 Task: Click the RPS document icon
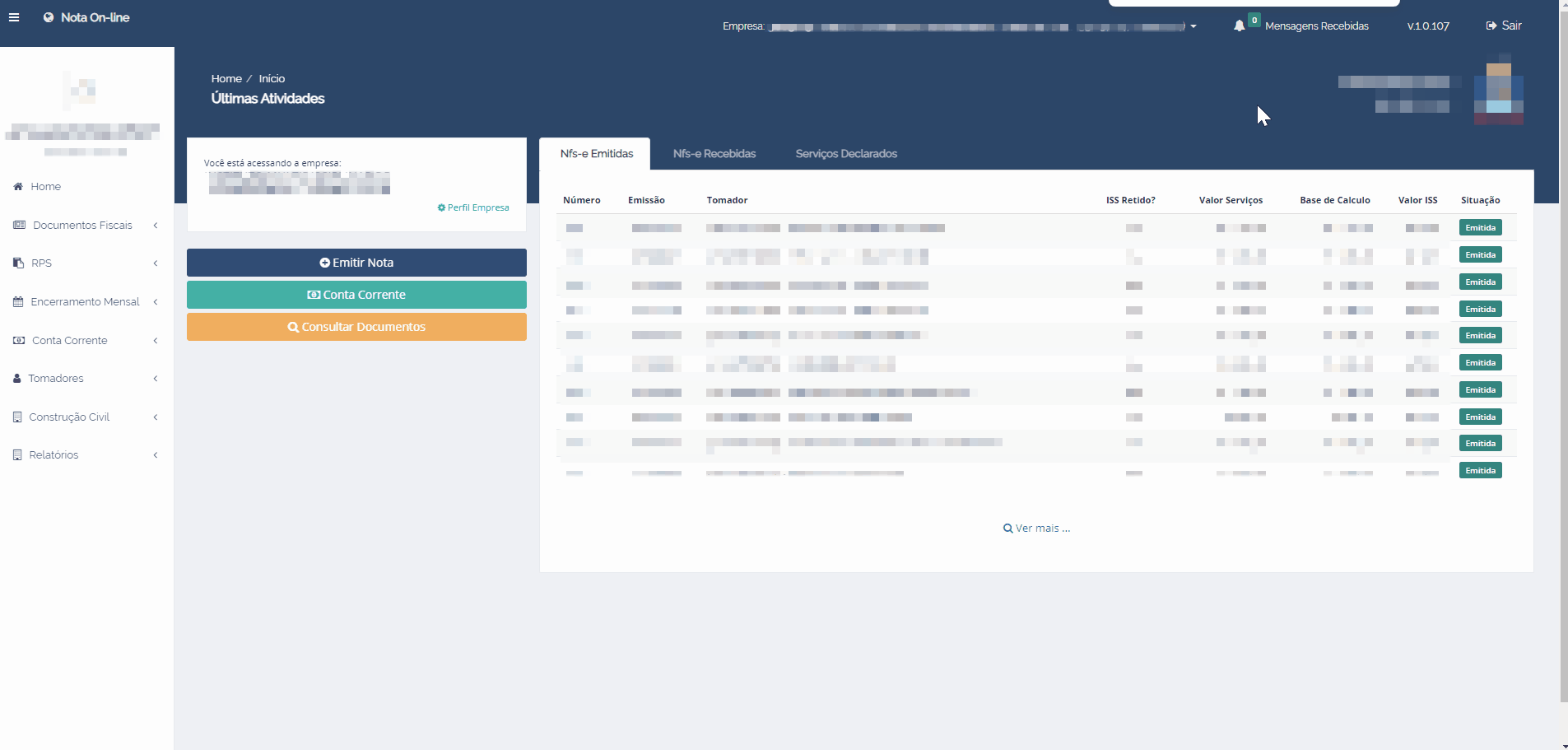click(18, 263)
